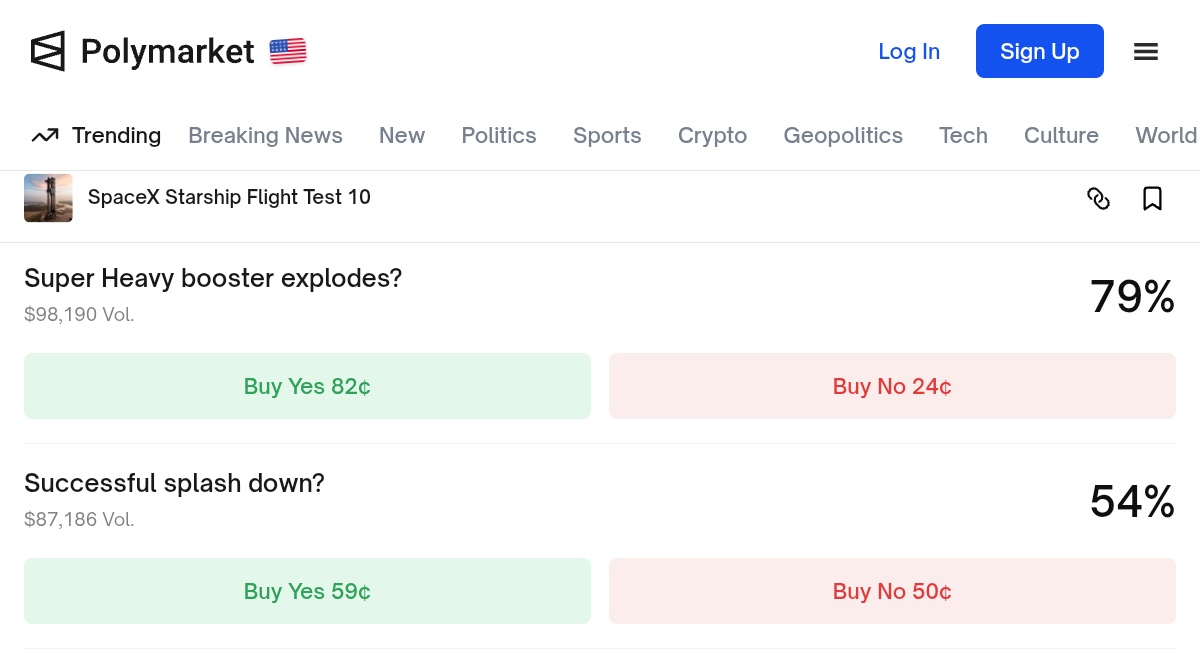1200x666 pixels.
Task: Open the Crypto category
Action: (x=712, y=135)
